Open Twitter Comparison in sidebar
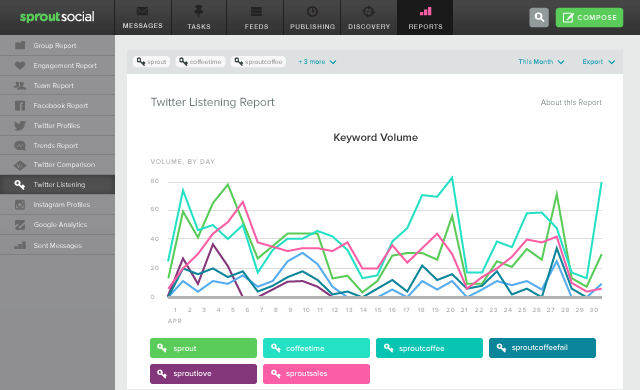640x390 pixels. (x=57, y=165)
